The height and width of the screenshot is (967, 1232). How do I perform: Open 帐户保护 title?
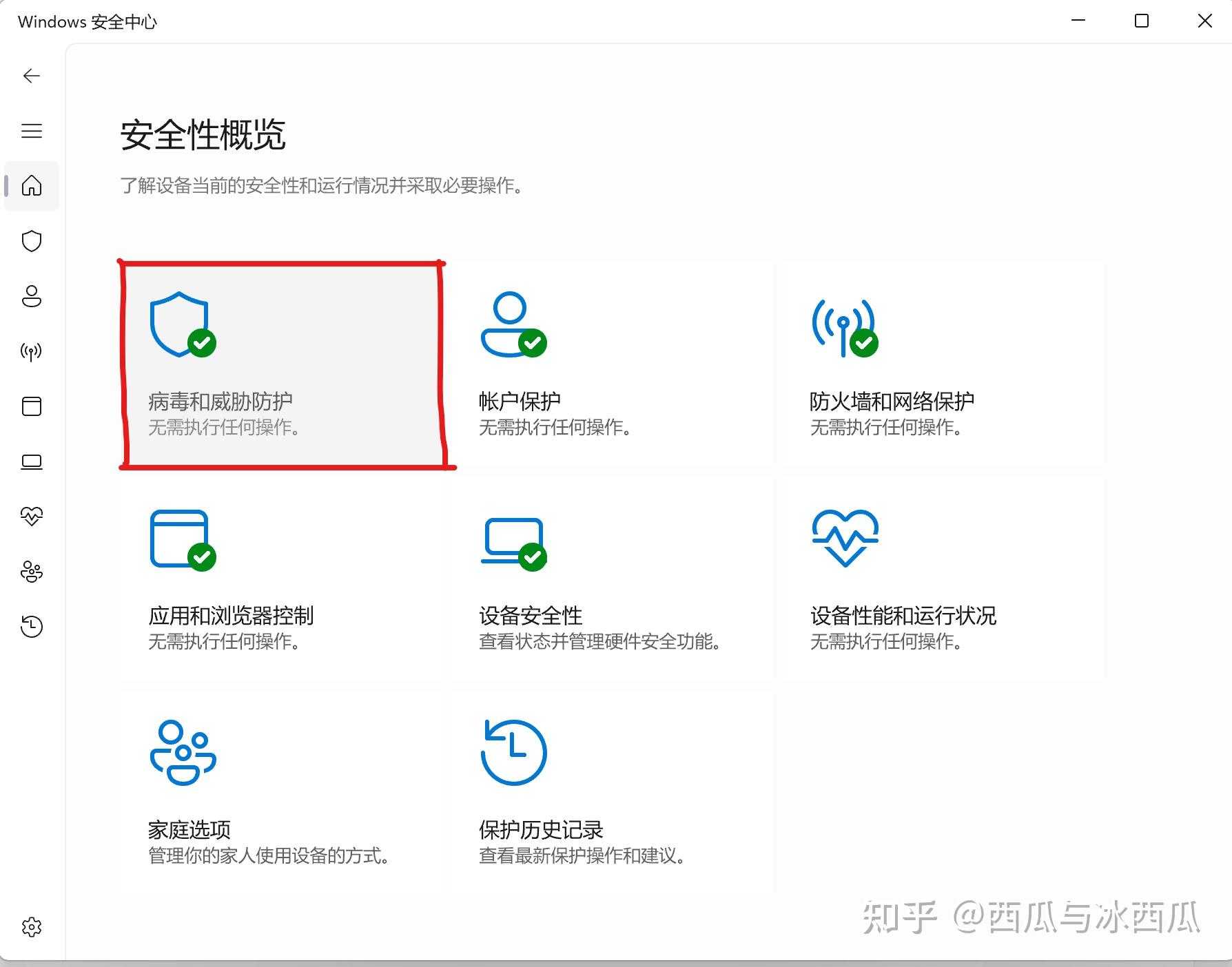click(x=520, y=401)
